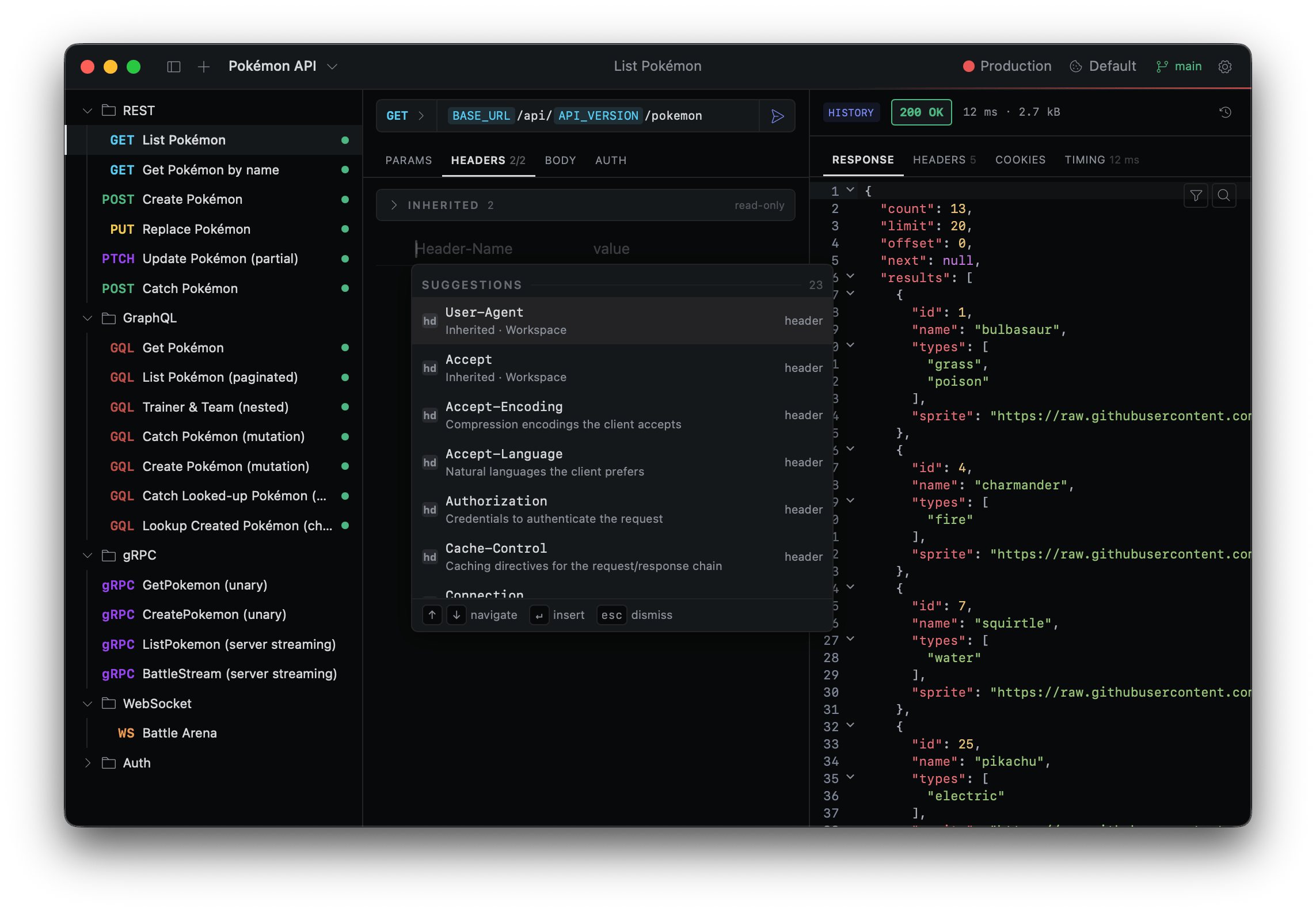The height and width of the screenshot is (912, 1316).
Task: Open PUT Replace Pokémon request
Action: [x=214, y=229]
